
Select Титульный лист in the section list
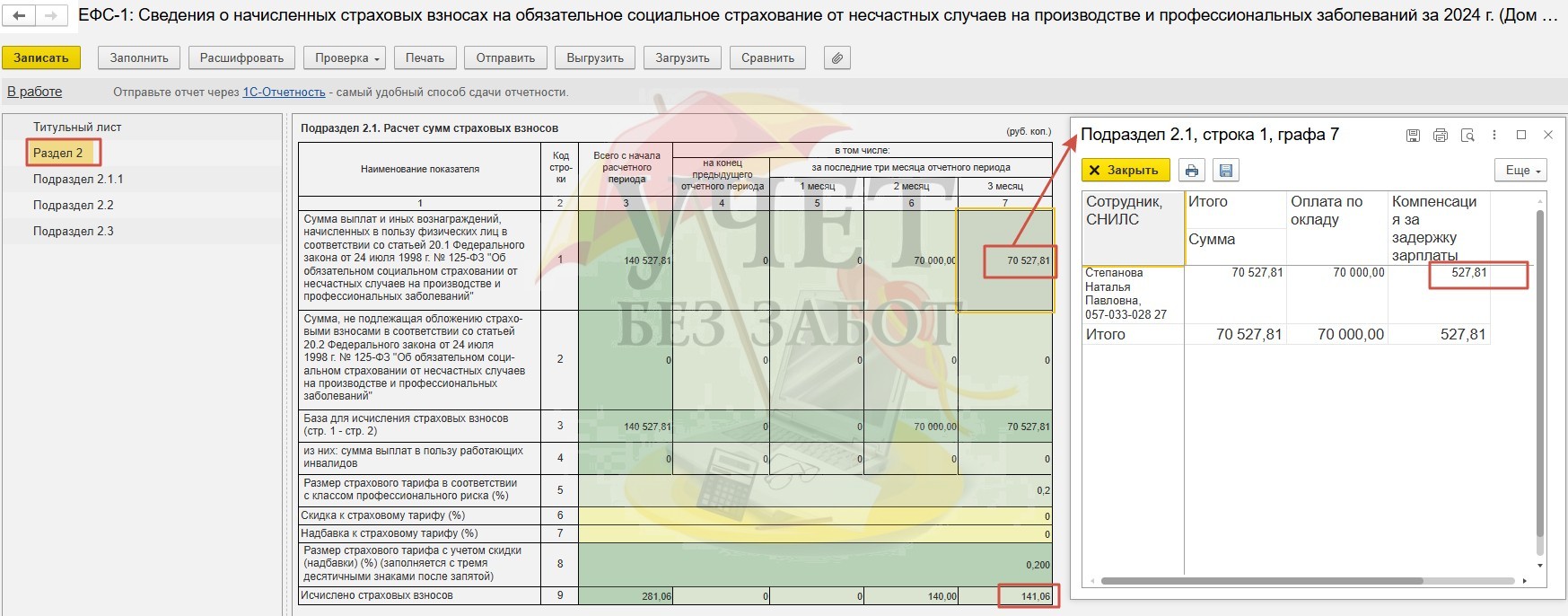(x=77, y=128)
